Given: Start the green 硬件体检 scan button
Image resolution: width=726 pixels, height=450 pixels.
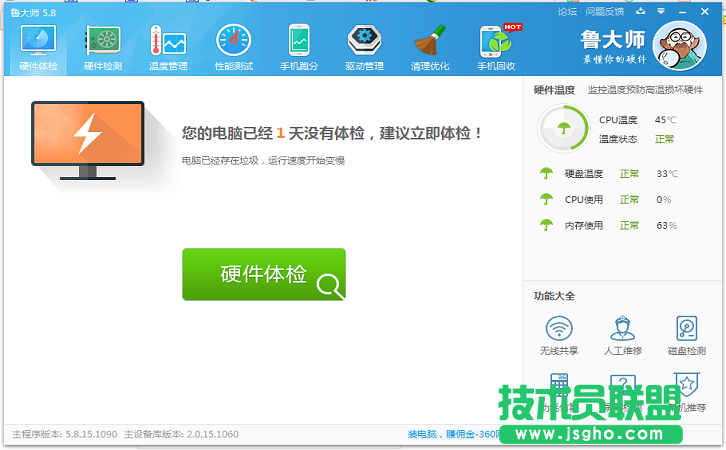Looking at the screenshot, I should pyautogui.click(x=264, y=274).
